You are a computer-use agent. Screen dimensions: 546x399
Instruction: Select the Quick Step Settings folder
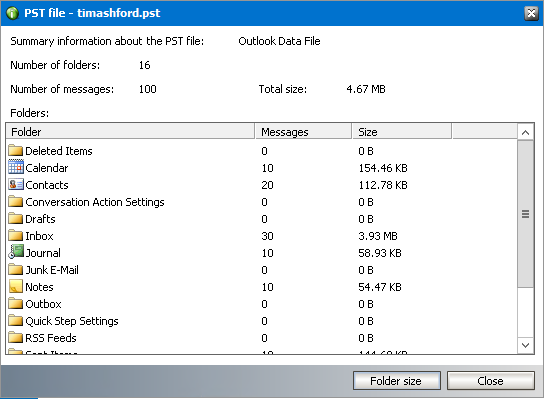262,321
